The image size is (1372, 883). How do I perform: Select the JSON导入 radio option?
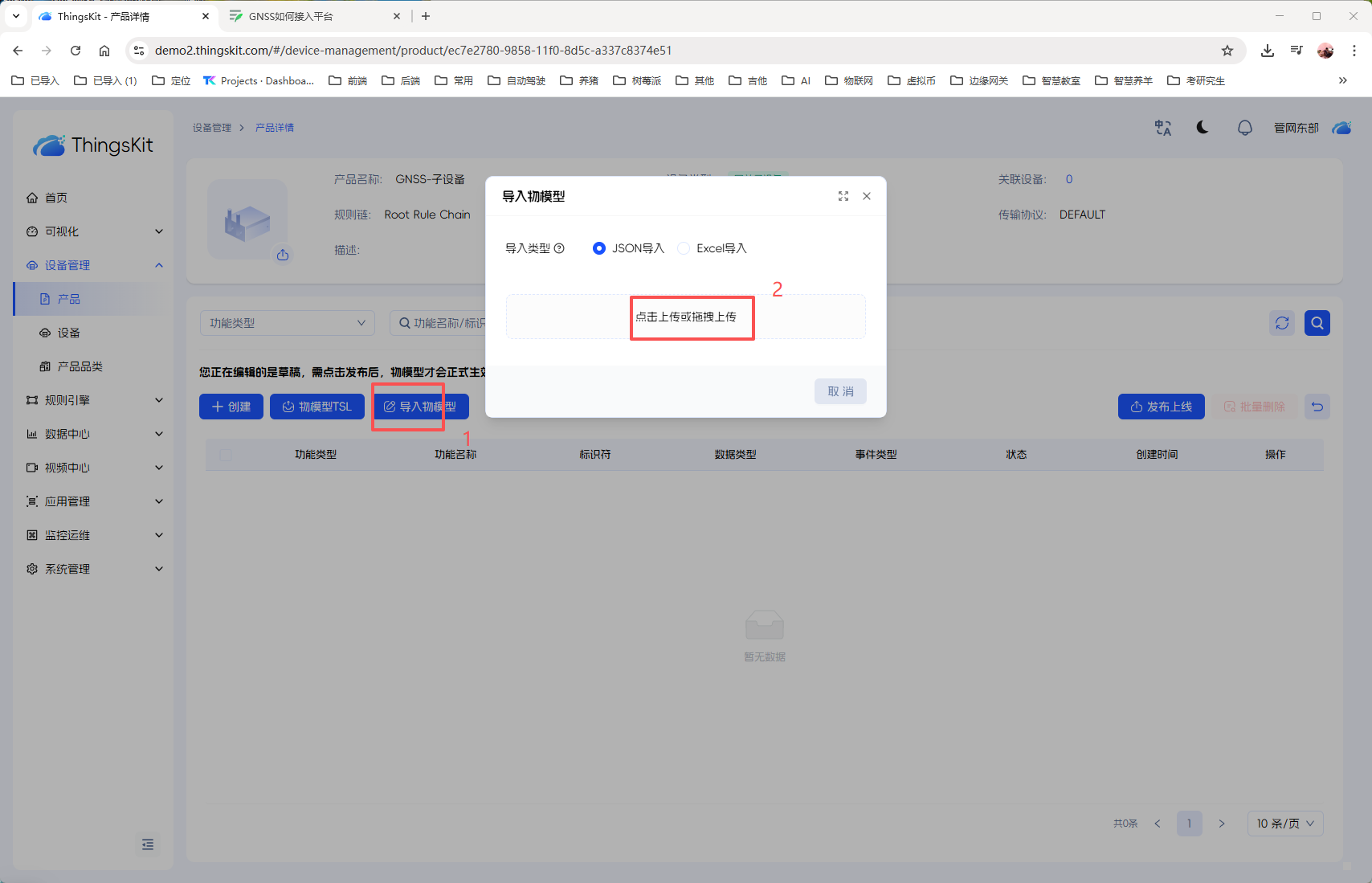[x=599, y=248]
